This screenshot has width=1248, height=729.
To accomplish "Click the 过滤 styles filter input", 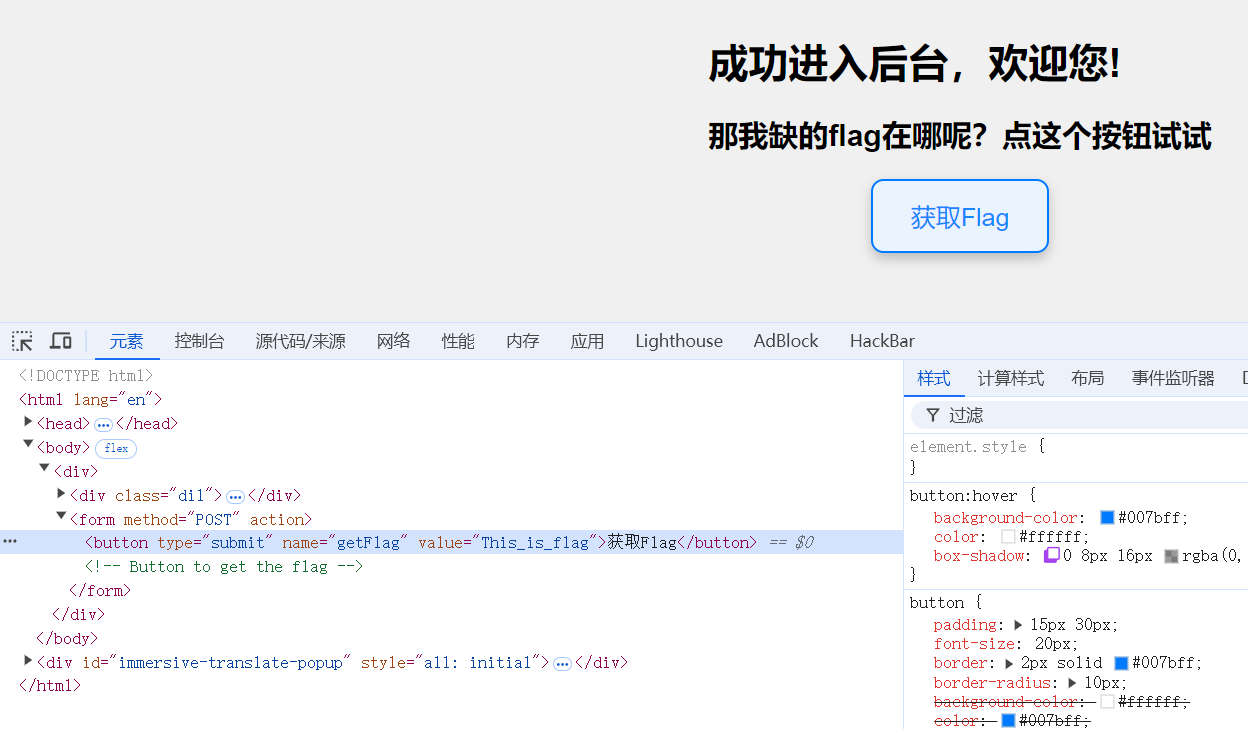I will click(x=1090, y=415).
